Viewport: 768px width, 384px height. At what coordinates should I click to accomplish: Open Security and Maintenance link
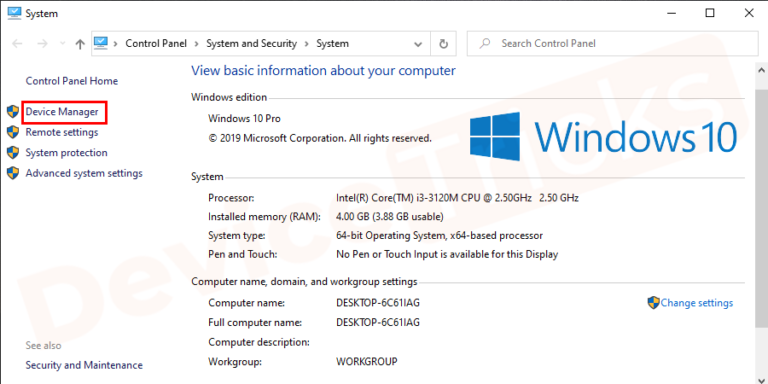(x=84, y=365)
